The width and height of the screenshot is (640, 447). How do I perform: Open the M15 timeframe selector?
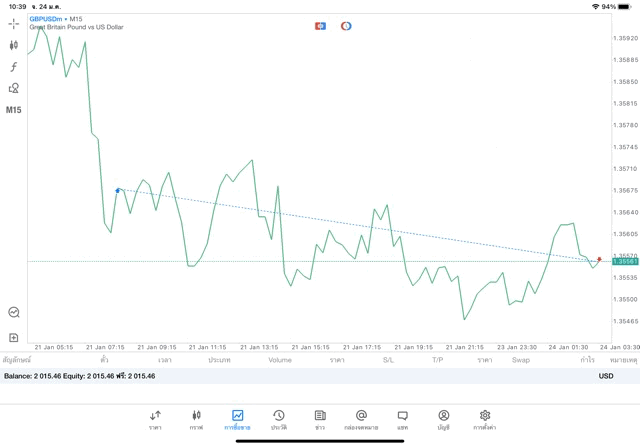pos(14,110)
